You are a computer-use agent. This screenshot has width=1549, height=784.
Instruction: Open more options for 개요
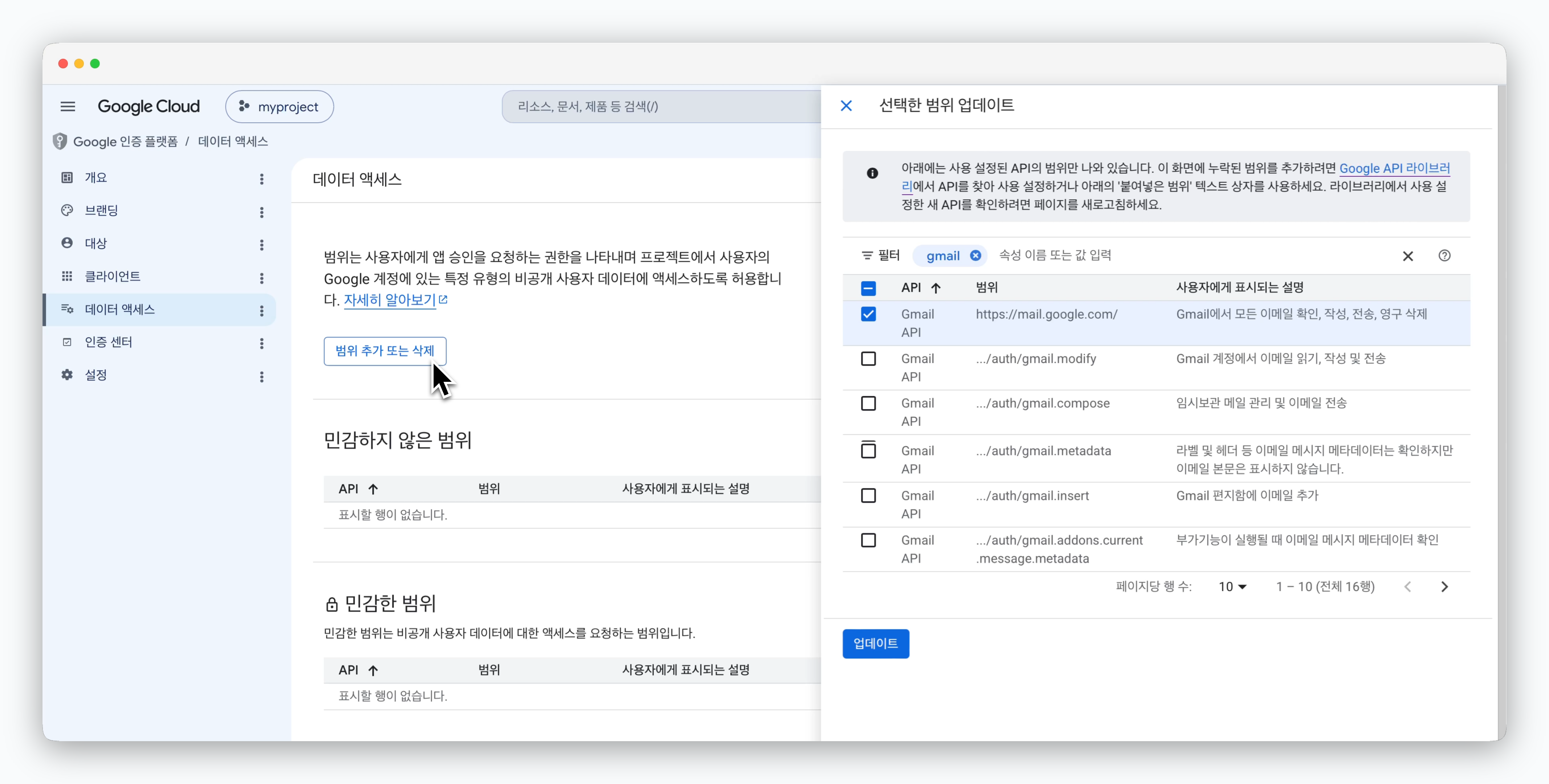click(x=261, y=179)
